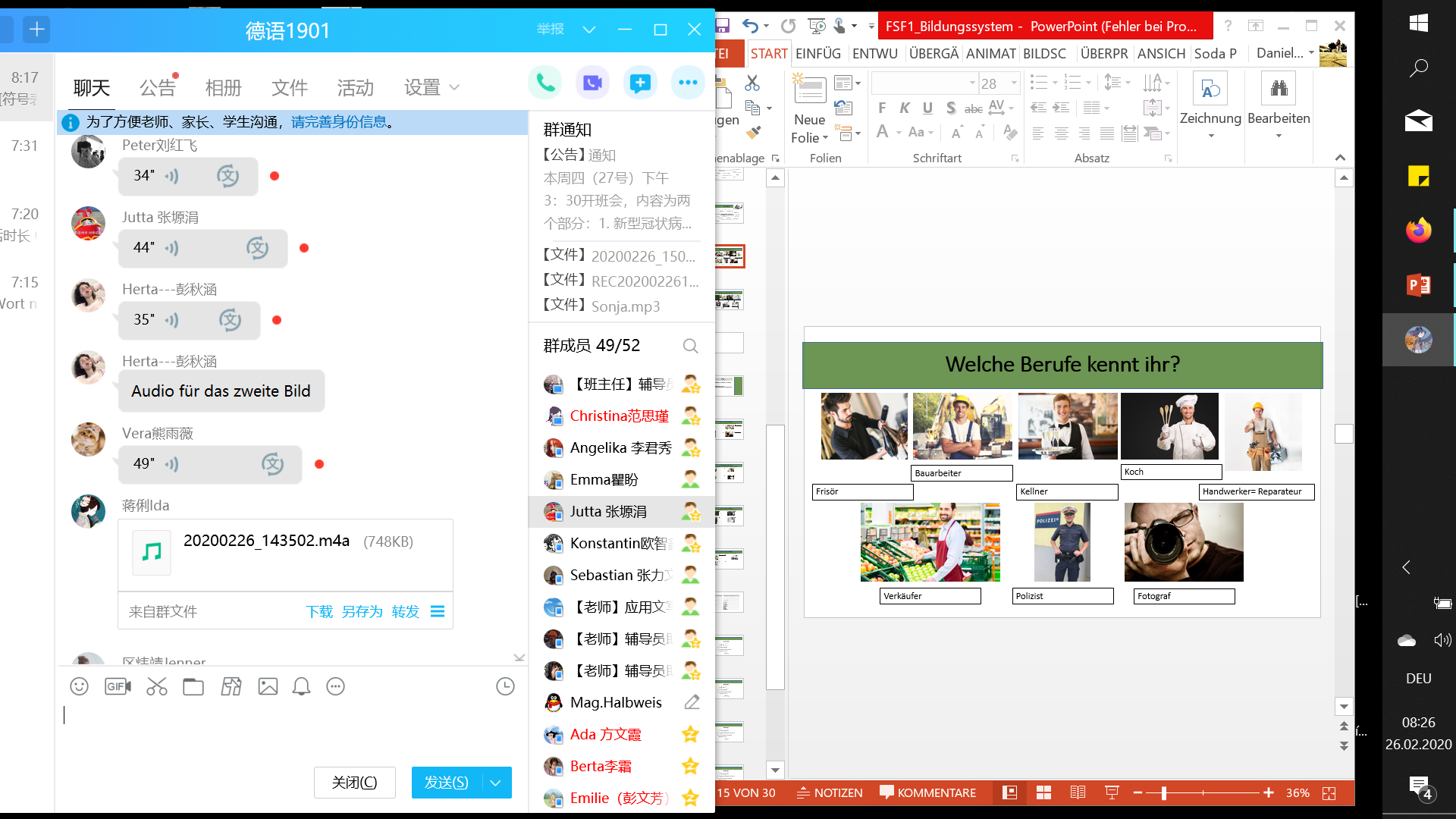
Task: Open the font name combo box dropdown
Action: (x=972, y=83)
